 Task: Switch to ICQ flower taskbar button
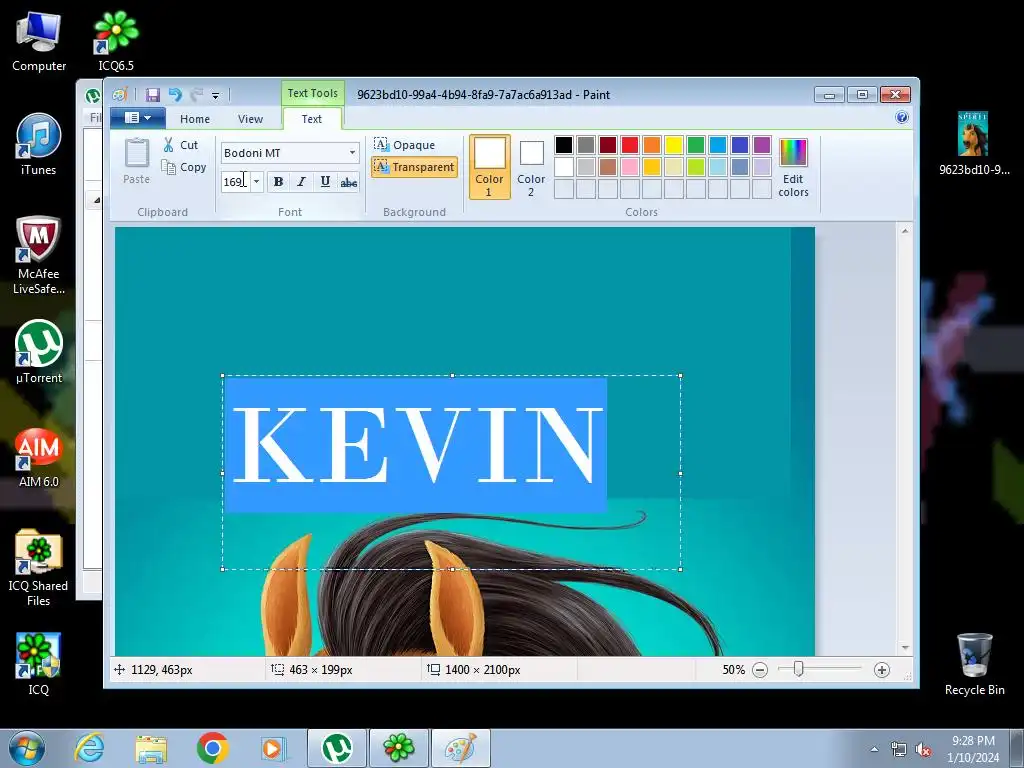(399, 748)
